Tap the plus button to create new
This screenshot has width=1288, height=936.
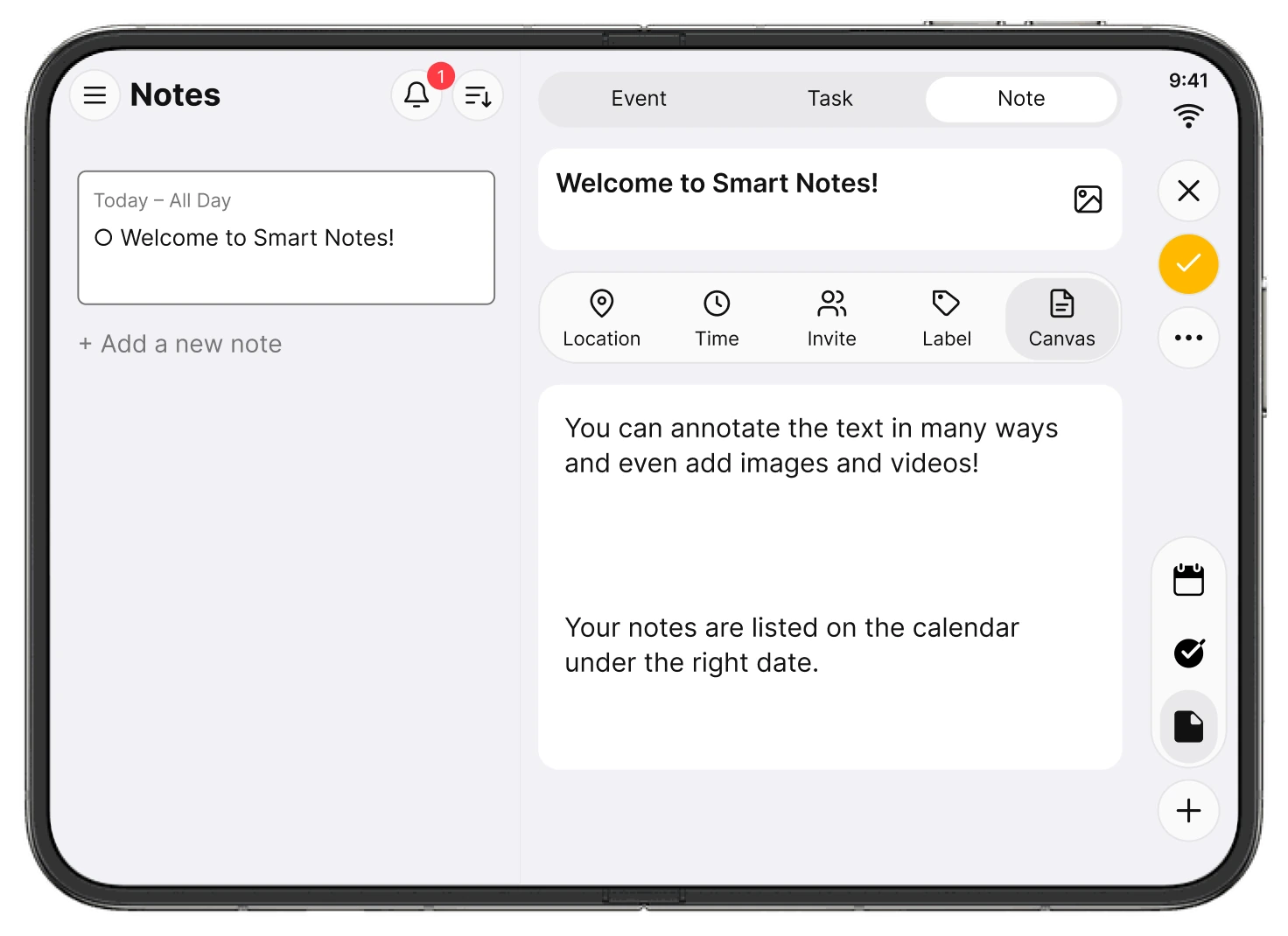coord(1188,811)
